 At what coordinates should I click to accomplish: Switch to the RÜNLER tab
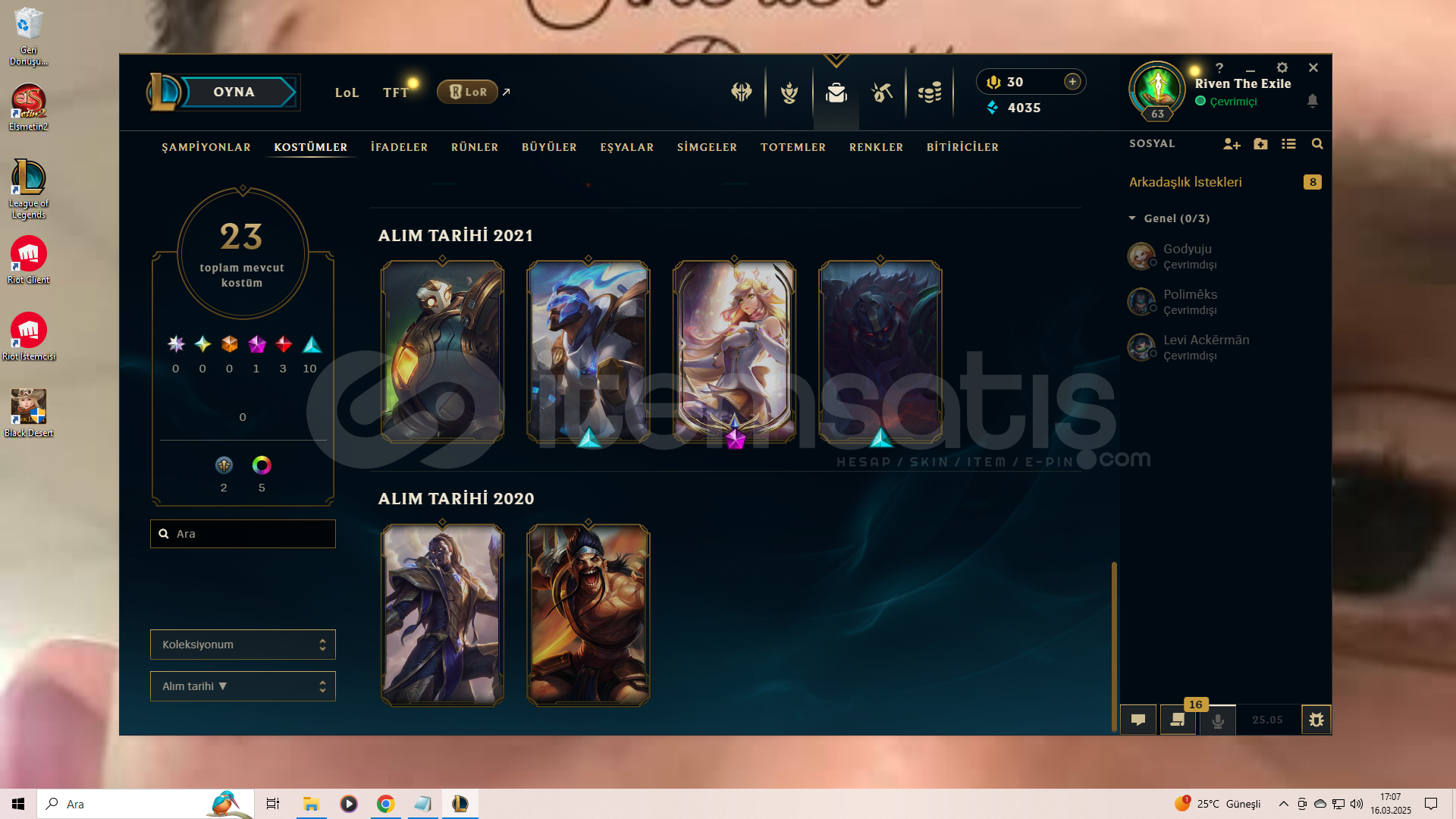click(x=475, y=147)
